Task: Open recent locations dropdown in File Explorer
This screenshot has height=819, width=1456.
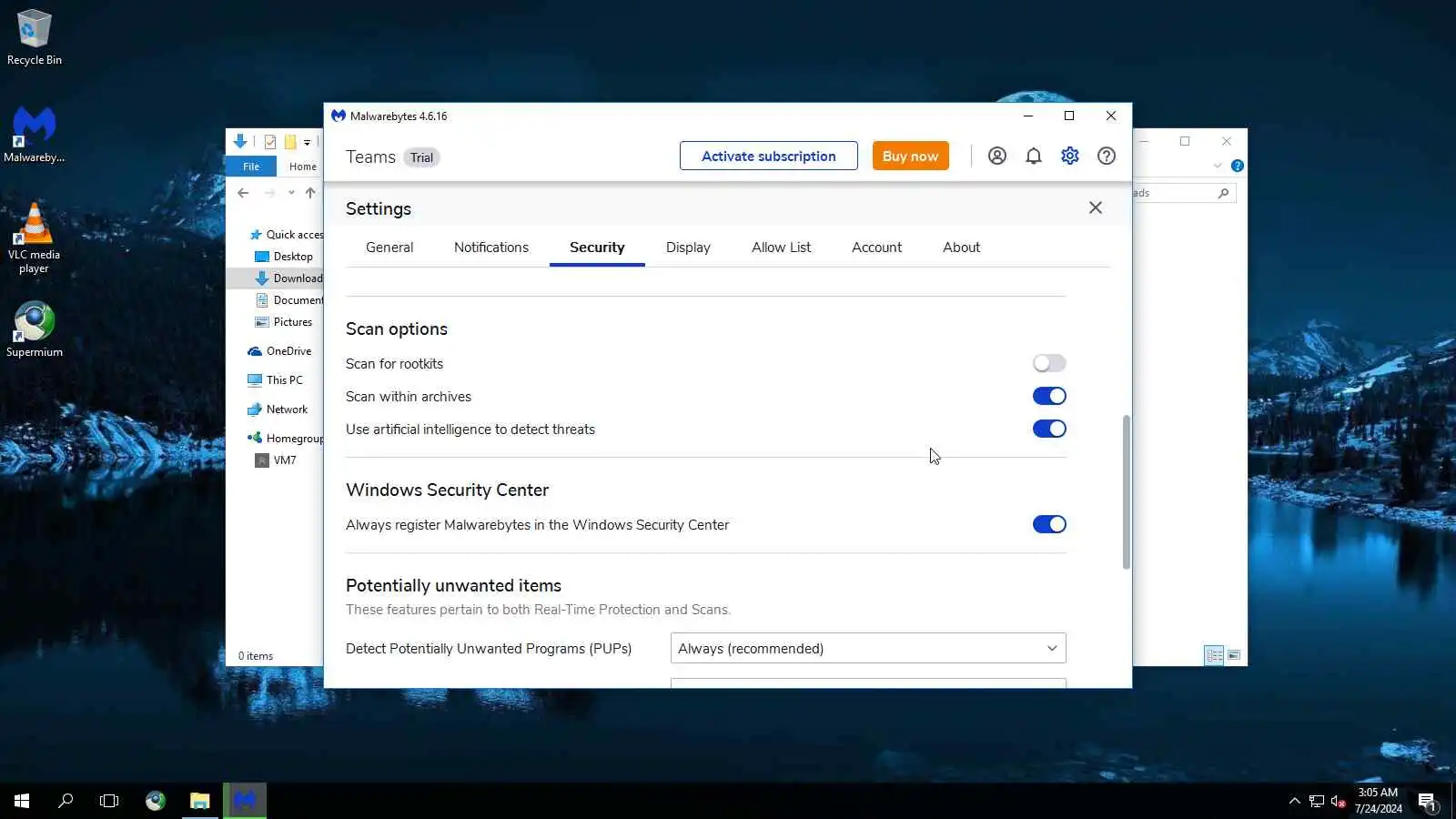Action: point(291,193)
